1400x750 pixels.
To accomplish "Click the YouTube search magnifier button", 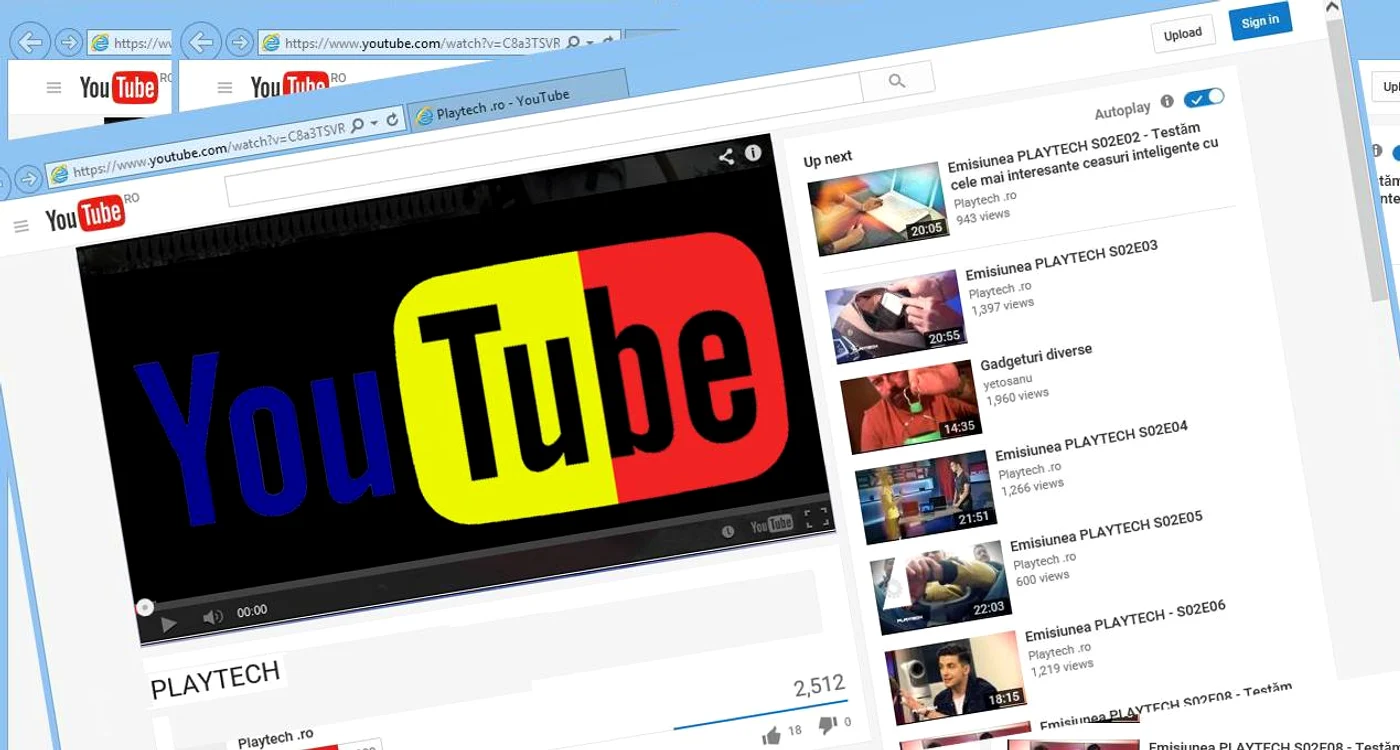I will tap(897, 81).
